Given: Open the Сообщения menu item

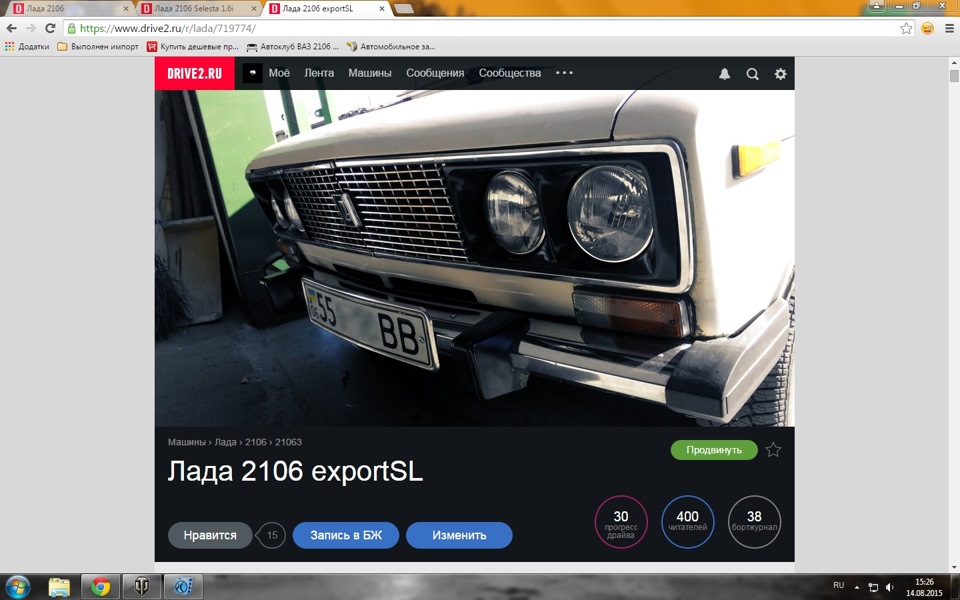Looking at the screenshot, I should click(x=435, y=73).
